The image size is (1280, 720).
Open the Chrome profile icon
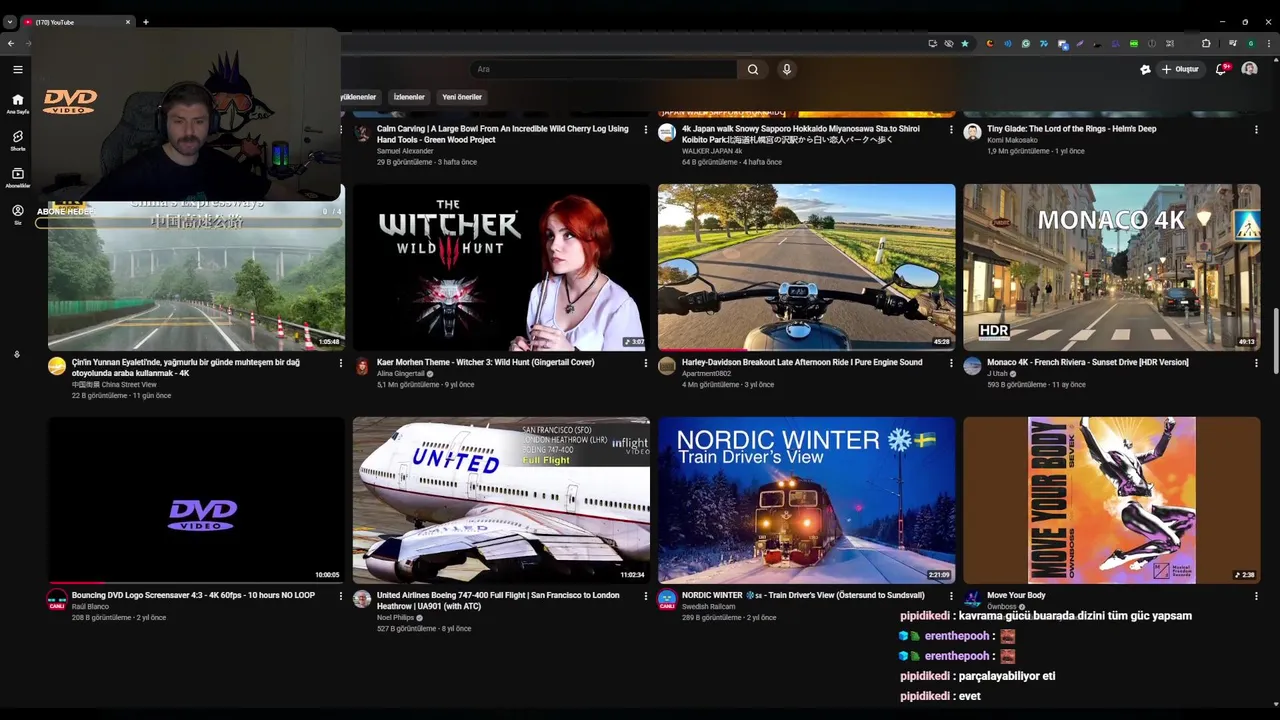click(1250, 43)
